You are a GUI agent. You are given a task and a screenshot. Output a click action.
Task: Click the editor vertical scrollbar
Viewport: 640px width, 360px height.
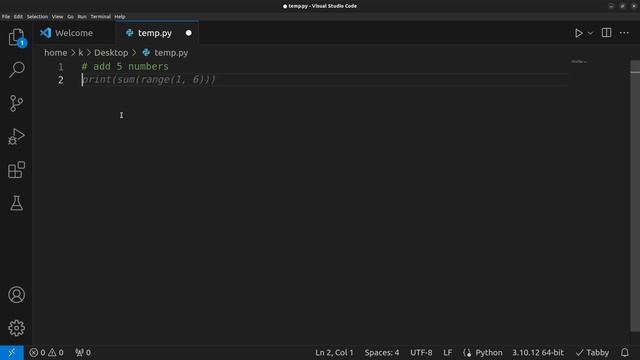635,196
